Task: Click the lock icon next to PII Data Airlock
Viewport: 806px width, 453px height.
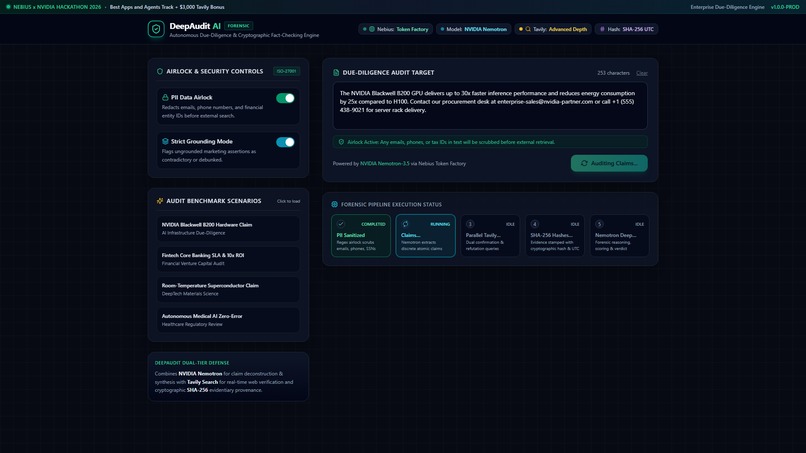Action: (165, 97)
